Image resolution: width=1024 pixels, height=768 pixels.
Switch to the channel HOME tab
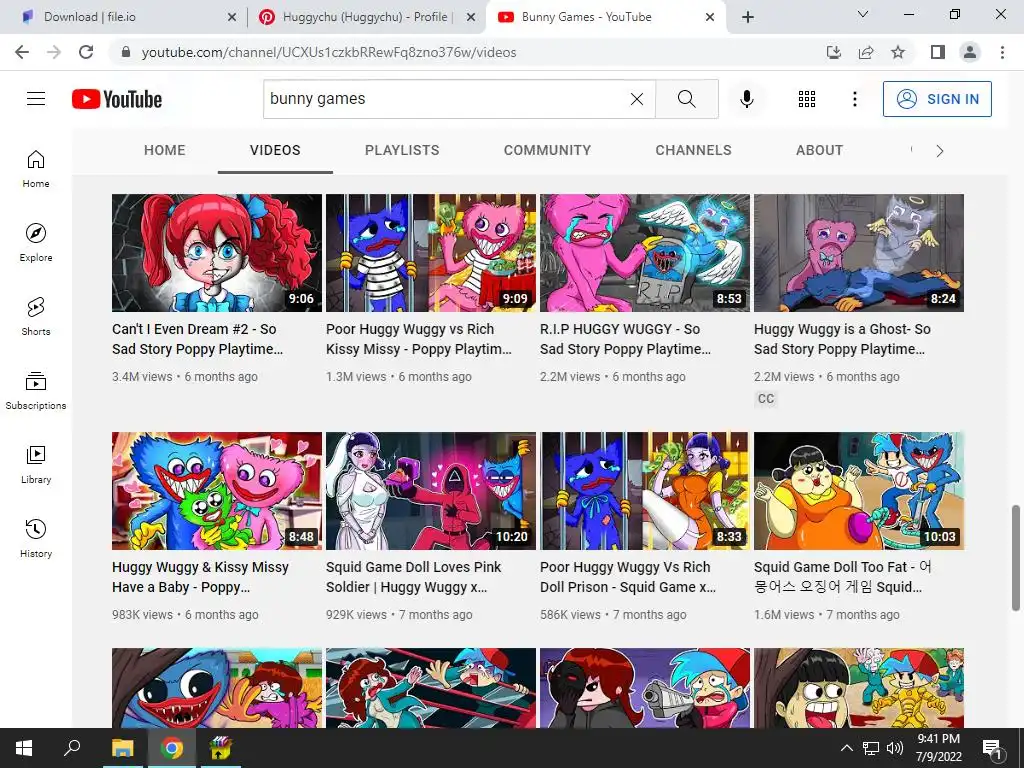165,150
